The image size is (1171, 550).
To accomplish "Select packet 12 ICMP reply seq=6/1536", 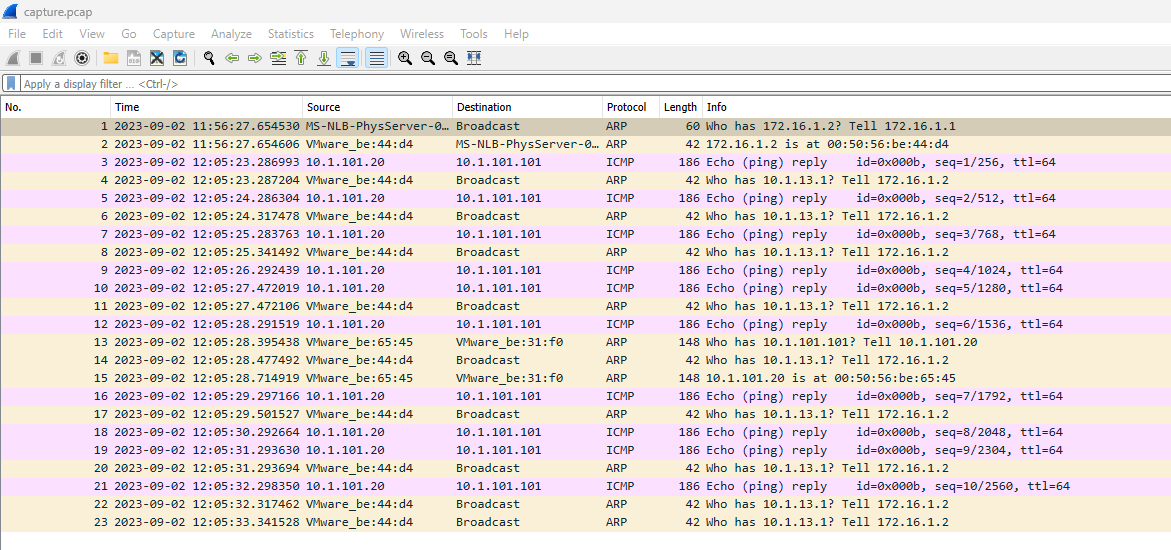I will [x=586, y=324].
